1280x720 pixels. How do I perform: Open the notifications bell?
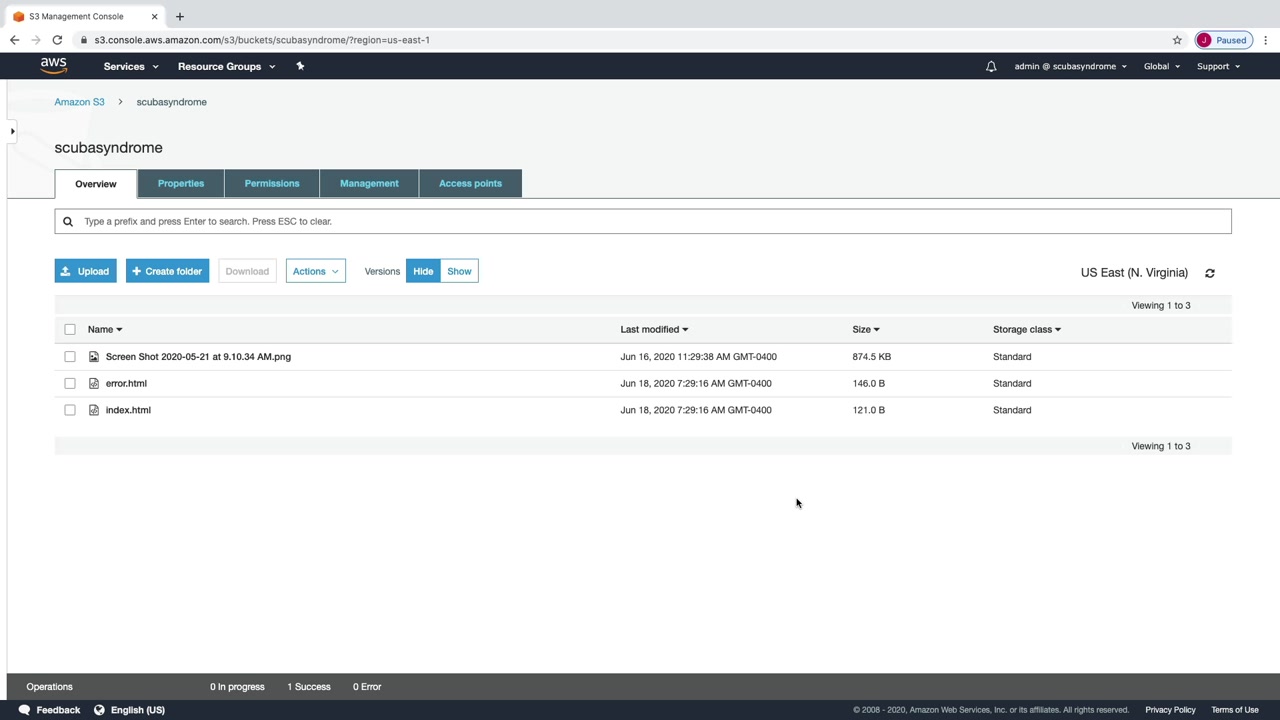(991, 66)
